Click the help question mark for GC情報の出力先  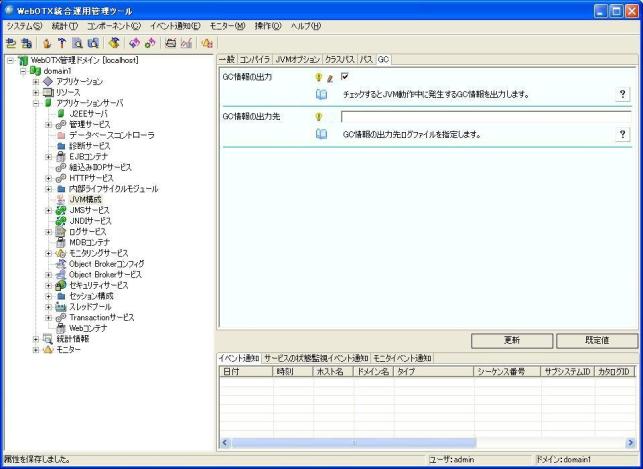[x=622, y=134]
